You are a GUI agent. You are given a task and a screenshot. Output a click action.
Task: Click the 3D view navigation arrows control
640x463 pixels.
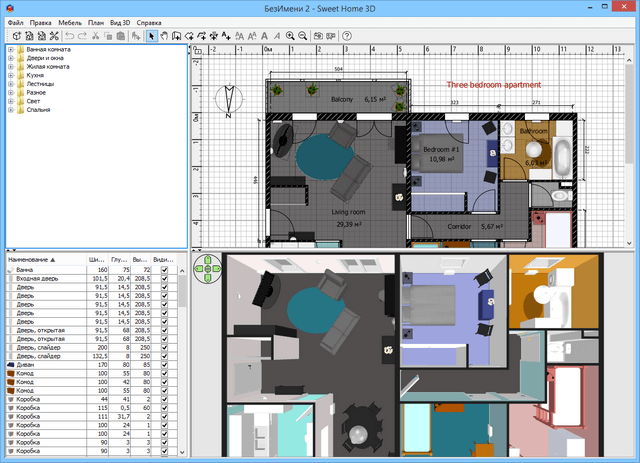(x=206, y=266)
